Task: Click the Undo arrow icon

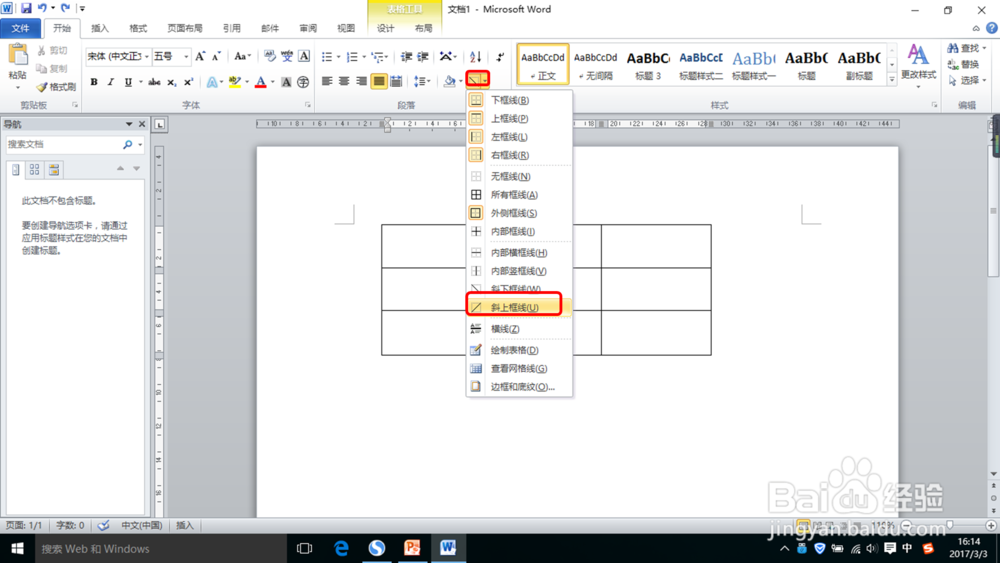Action: tap(42, 8)
